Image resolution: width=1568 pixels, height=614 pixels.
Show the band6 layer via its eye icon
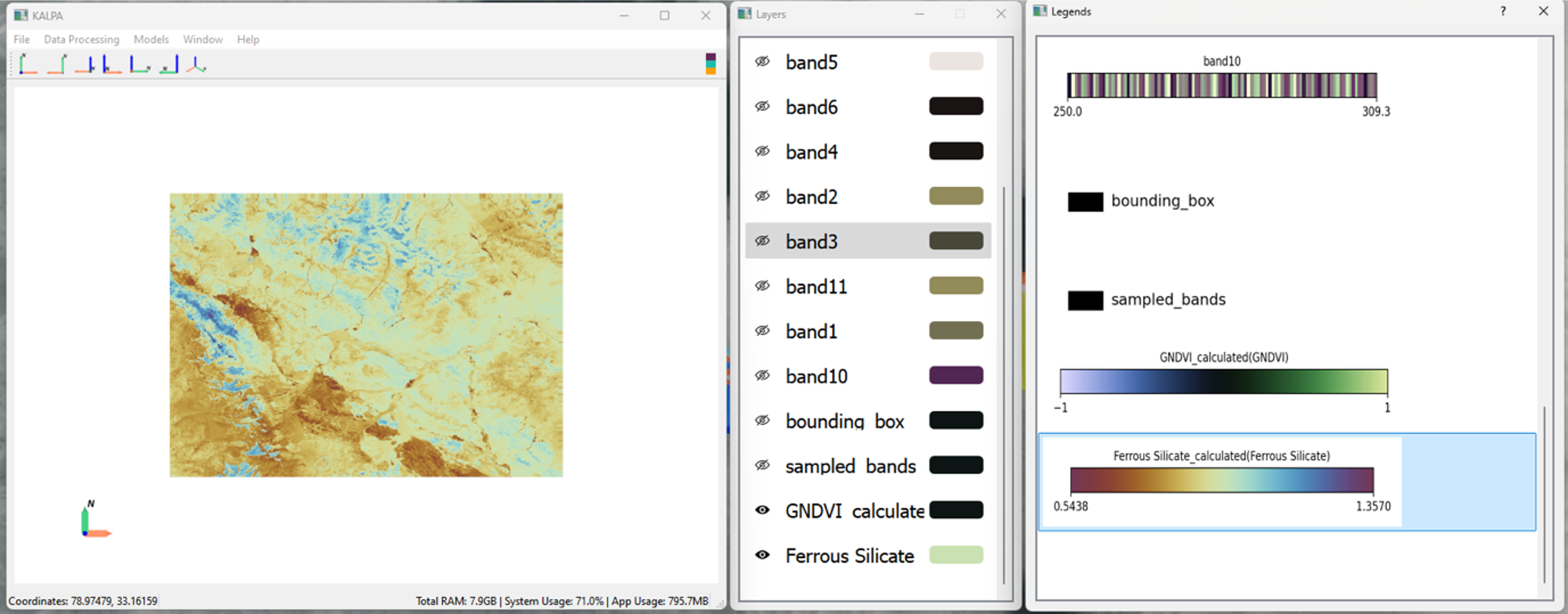tap(762, 106)
